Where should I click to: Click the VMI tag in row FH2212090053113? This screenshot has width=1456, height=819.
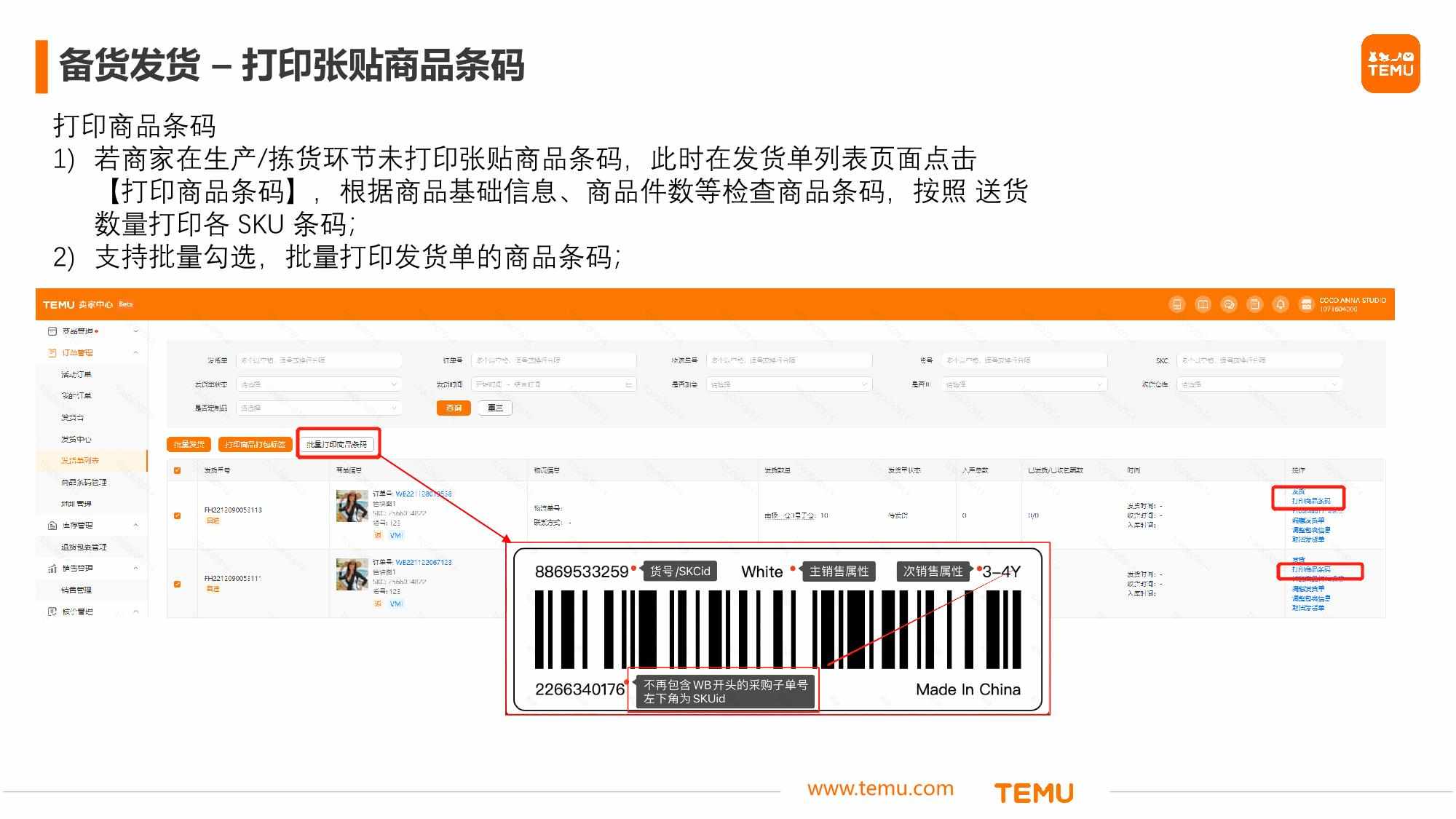click(396, 535)
